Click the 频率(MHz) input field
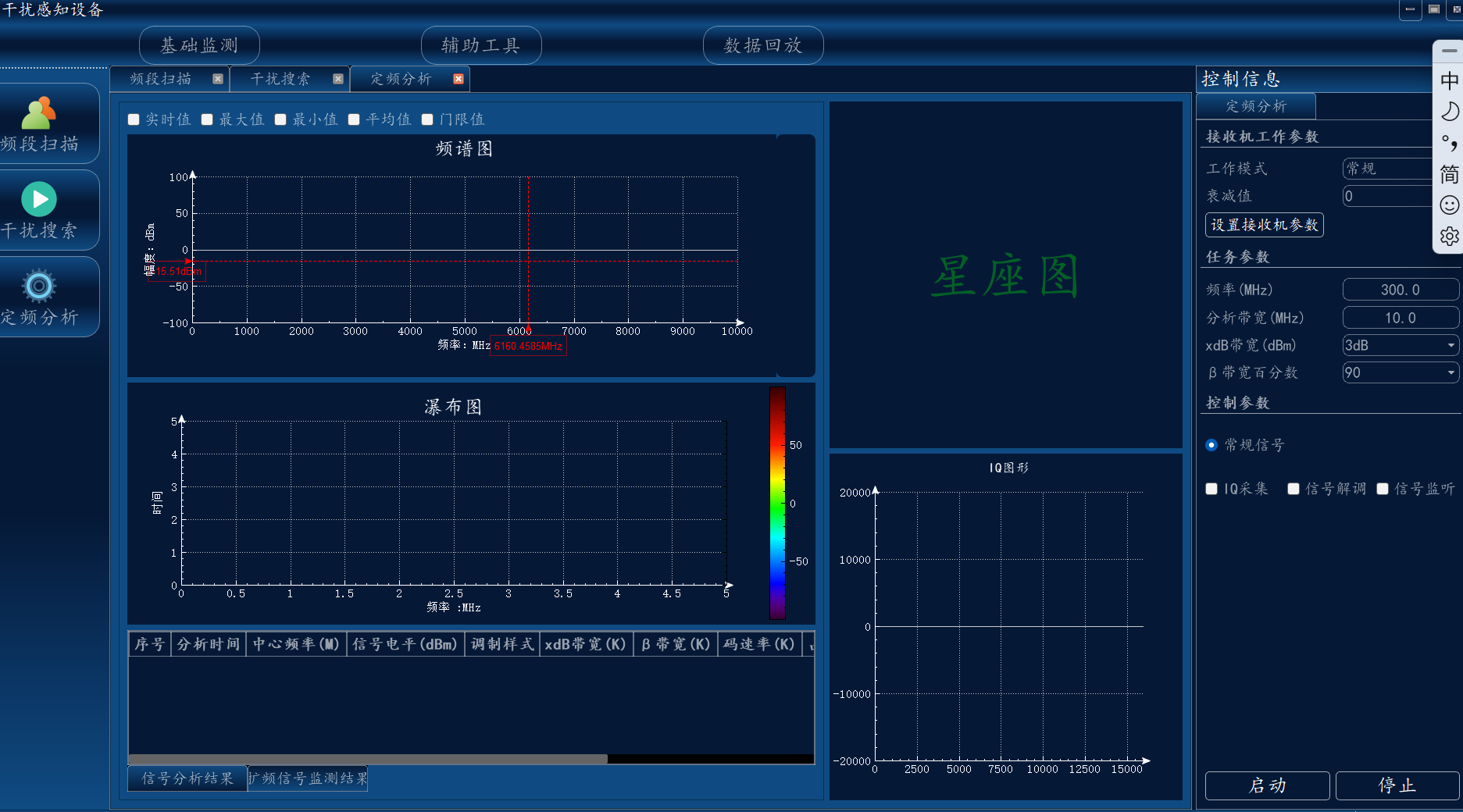 click(x=1401, y=290)
